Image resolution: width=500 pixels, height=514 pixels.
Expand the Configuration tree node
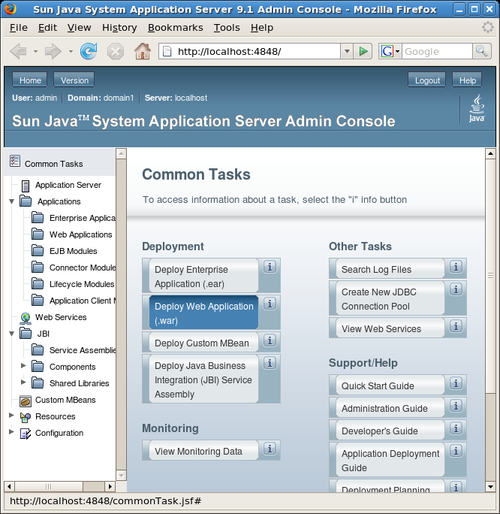coord(11,432)
